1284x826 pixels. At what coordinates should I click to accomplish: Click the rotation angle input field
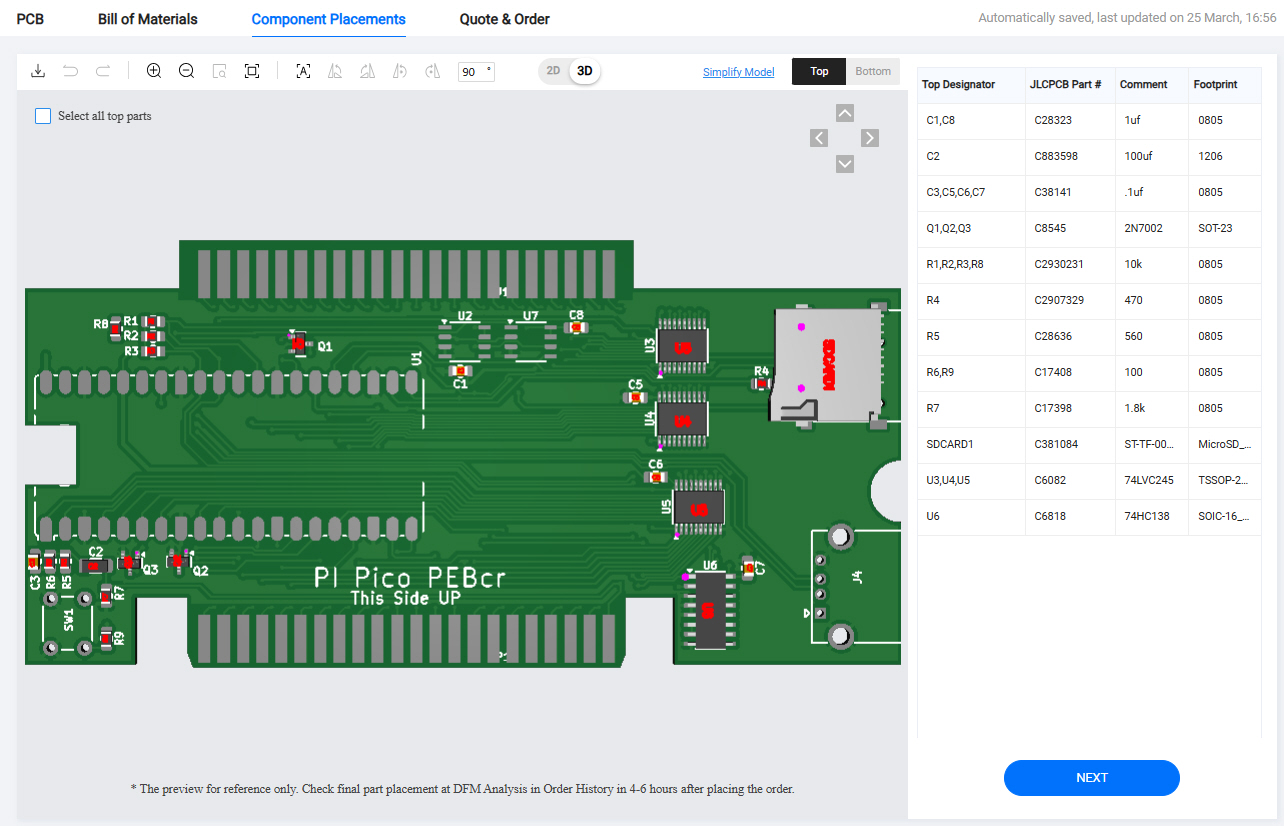coord(471,72)
